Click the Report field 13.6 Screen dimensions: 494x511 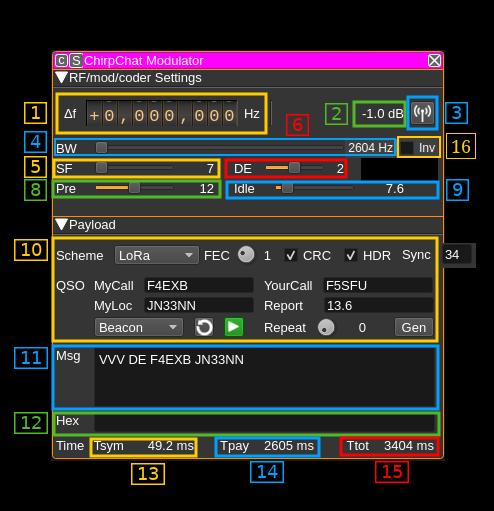tap(378, 306)
